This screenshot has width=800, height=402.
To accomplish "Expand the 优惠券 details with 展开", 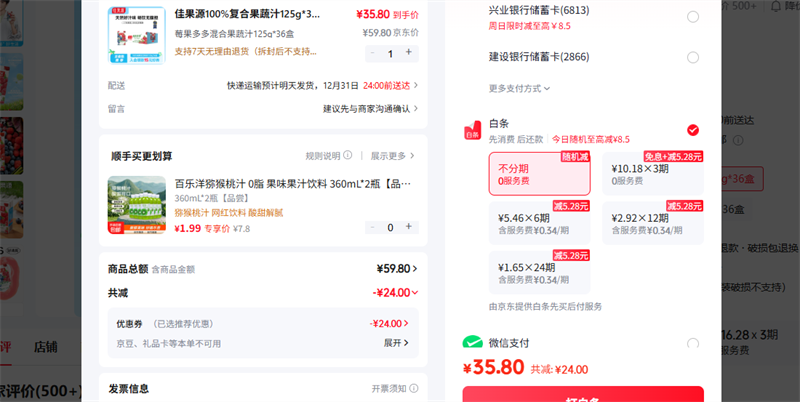I will click(x=396, y=342).
